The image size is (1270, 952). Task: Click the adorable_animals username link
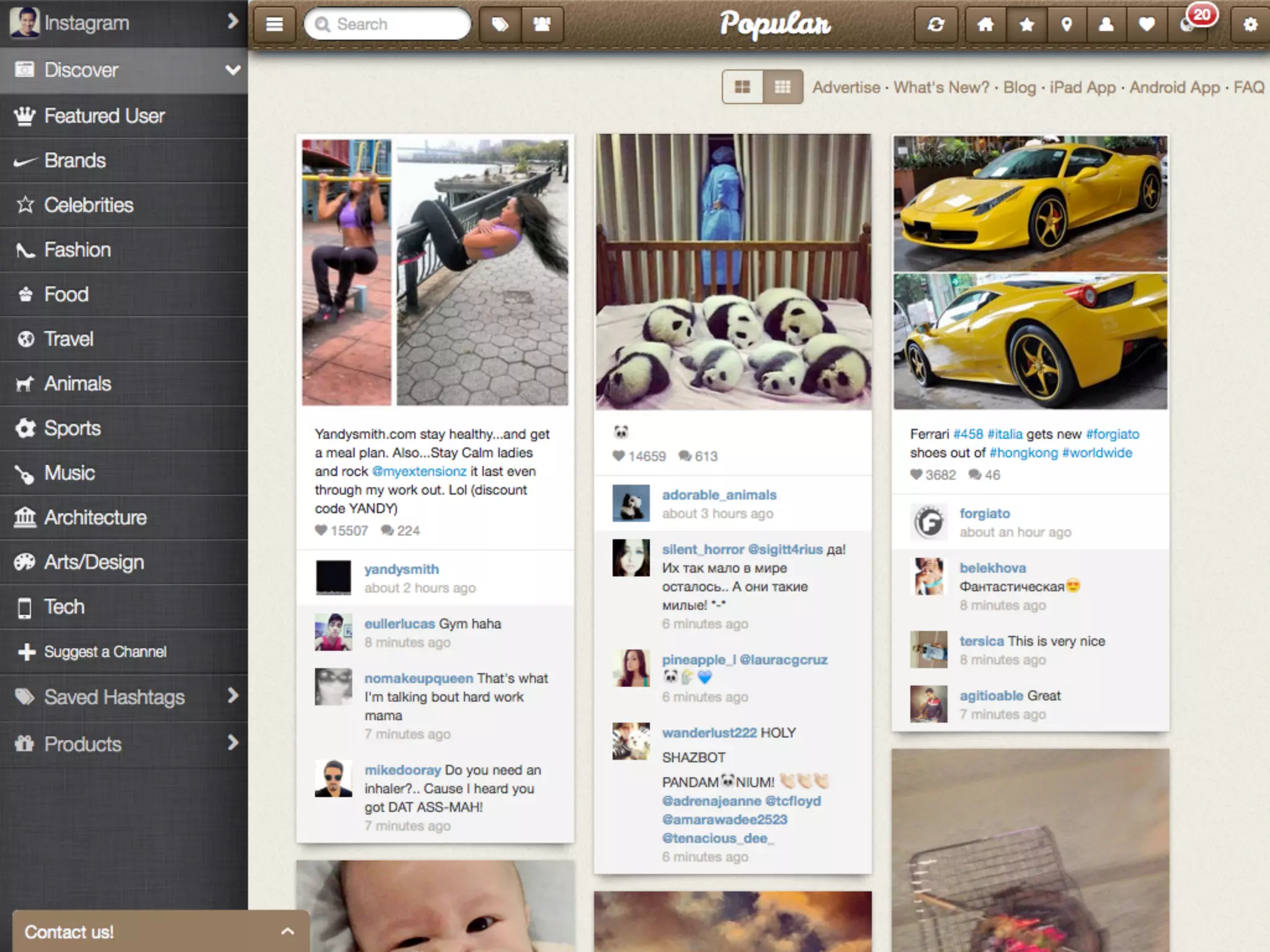pyautogui.click(x=719, y=495)
